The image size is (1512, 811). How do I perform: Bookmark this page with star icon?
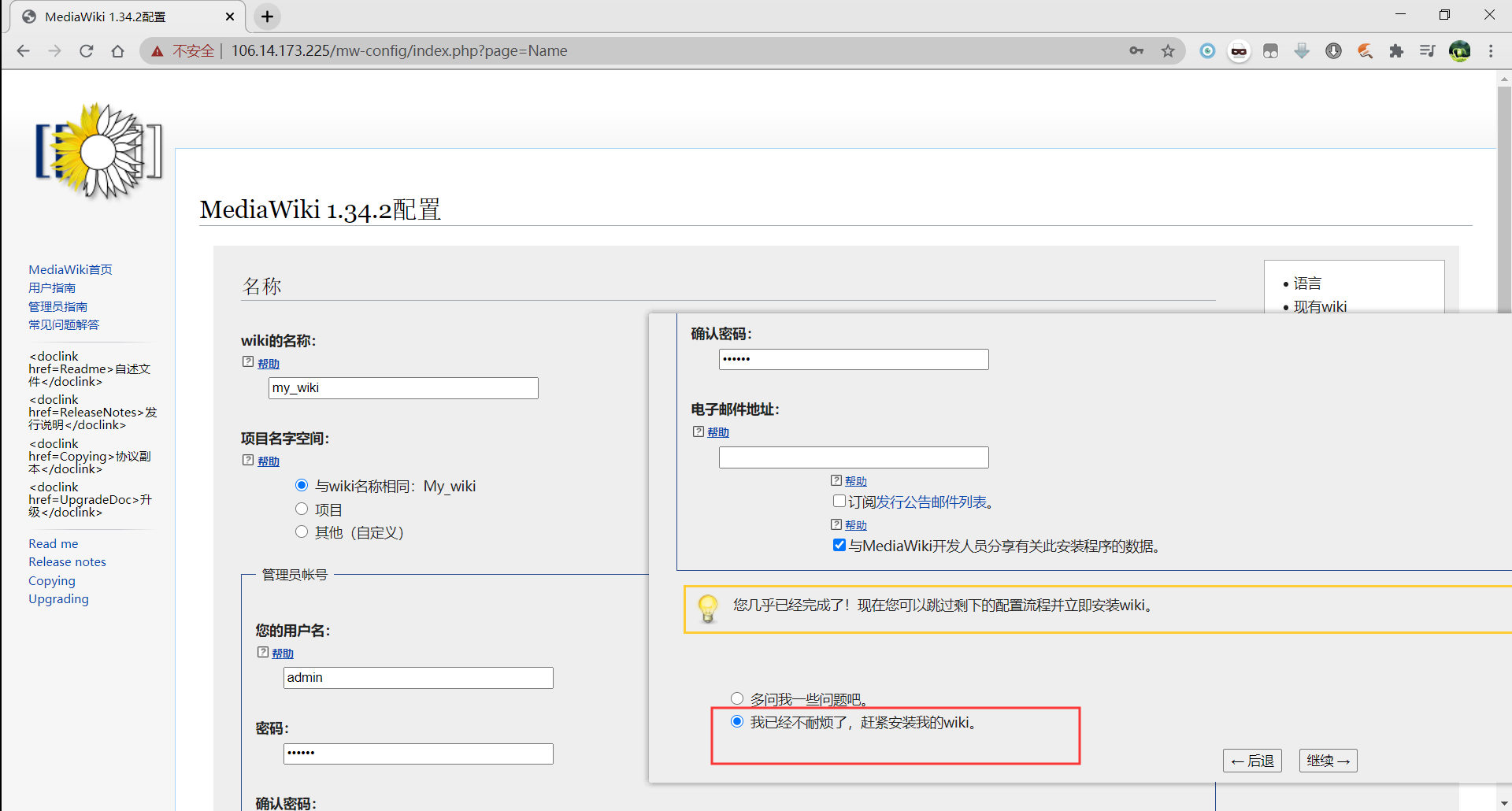click(1168, 51)
